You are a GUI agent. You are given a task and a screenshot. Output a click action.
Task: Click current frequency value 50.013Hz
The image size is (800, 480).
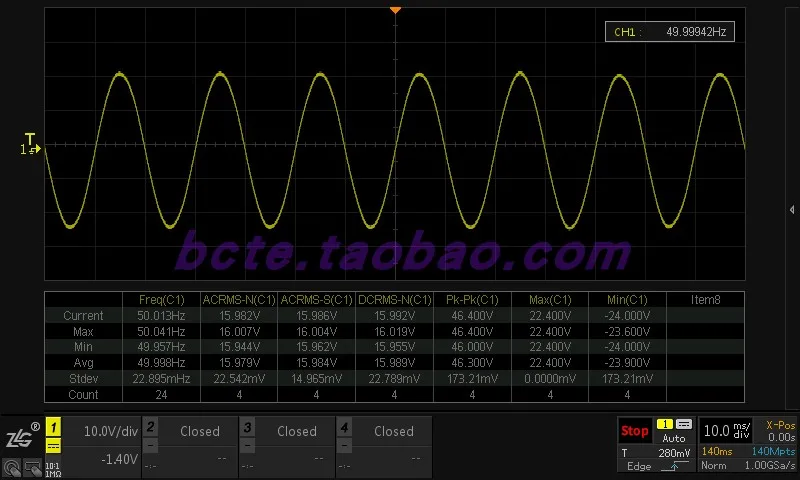[x=161, y=316]
